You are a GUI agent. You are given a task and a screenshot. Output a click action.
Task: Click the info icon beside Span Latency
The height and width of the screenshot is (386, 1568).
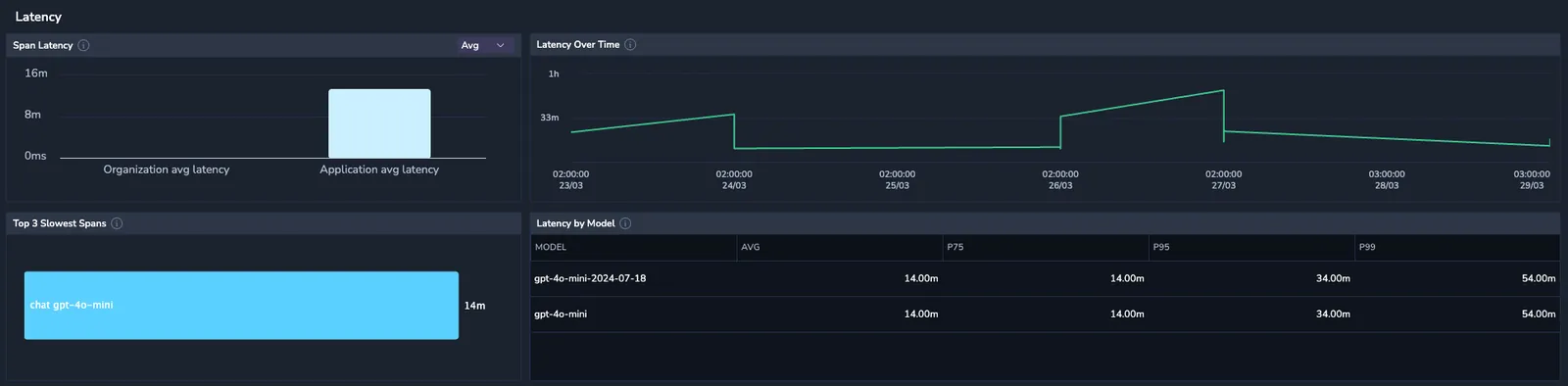pyautogui.click(x=83, y=45)
